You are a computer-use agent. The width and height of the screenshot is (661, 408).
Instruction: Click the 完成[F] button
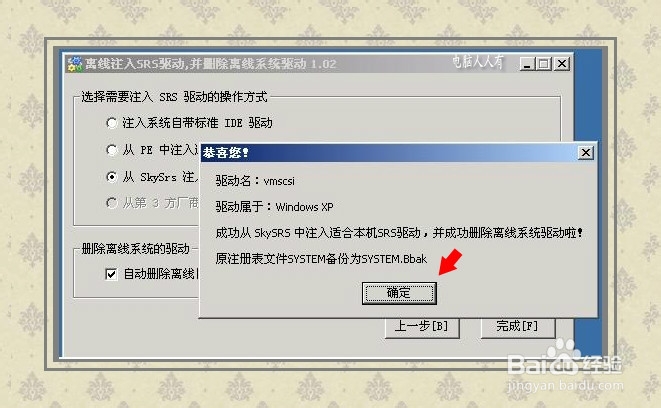coord(518,326)
